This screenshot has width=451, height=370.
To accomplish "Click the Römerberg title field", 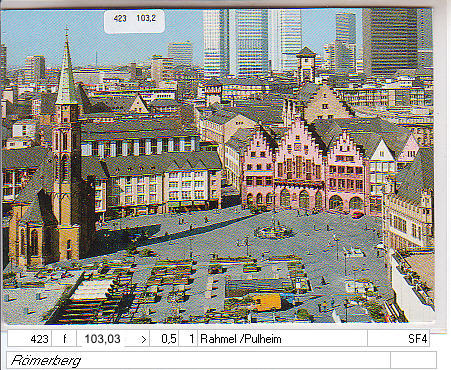I will pyautogui.click(x=198, y=360).
